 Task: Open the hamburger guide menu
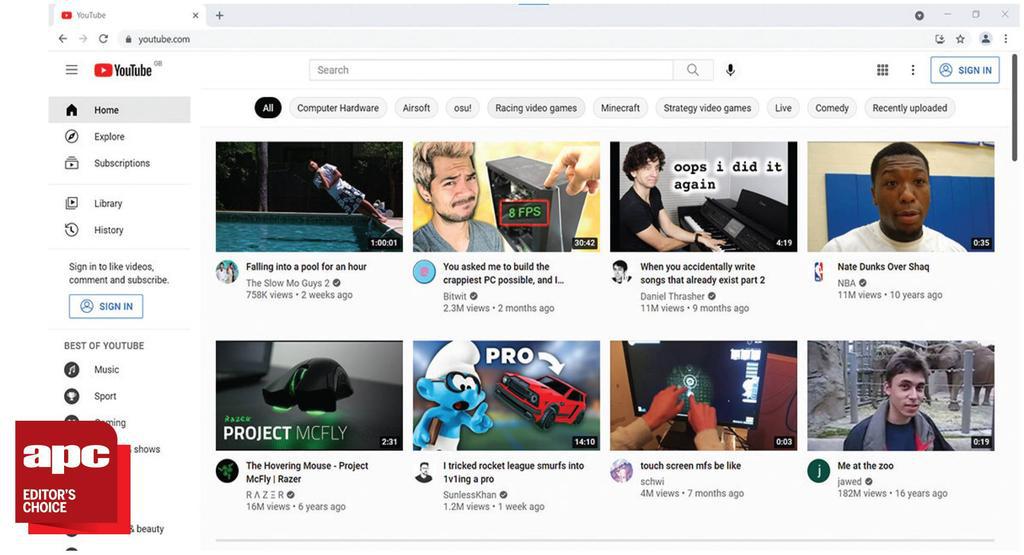pos(72,70)
